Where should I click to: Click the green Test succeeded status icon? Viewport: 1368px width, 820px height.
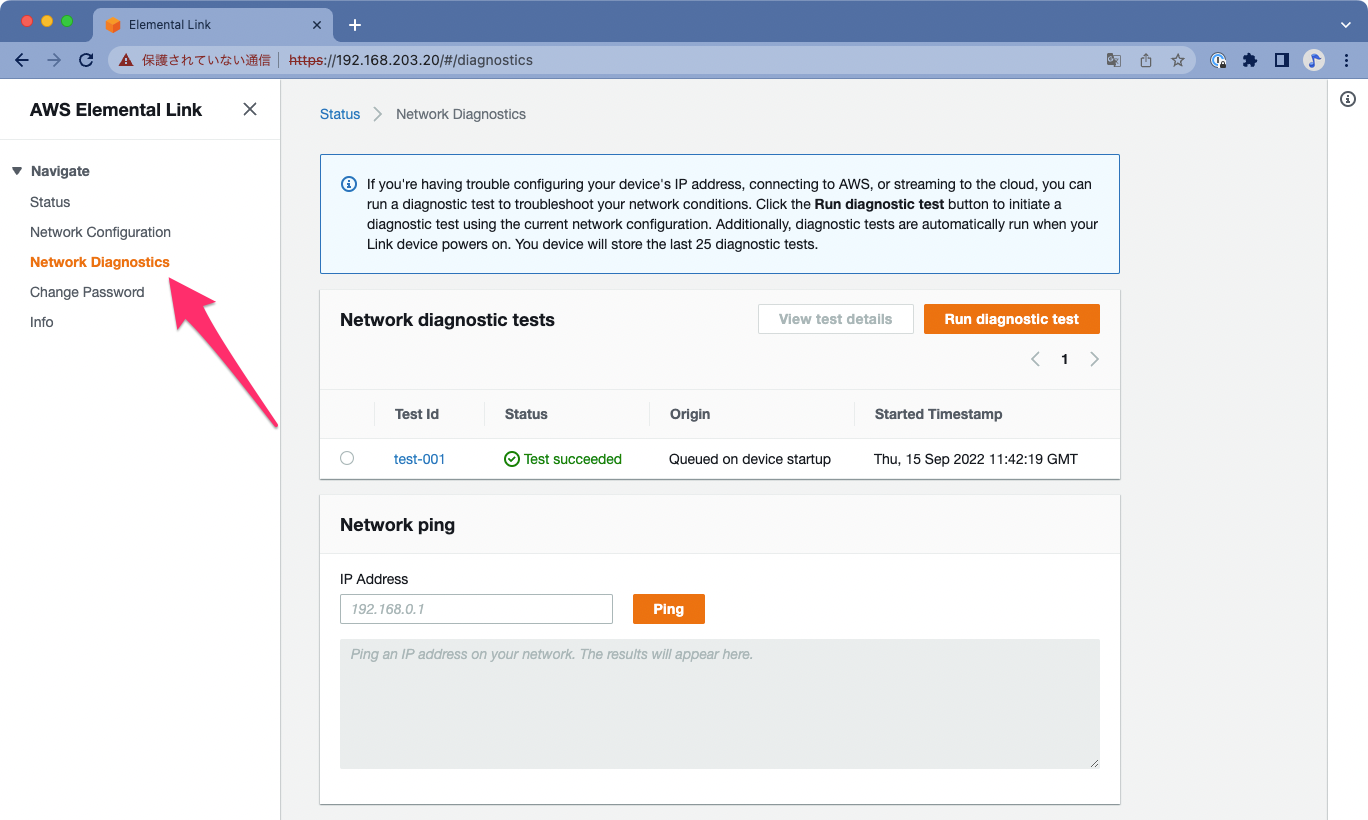click(512, 459)
